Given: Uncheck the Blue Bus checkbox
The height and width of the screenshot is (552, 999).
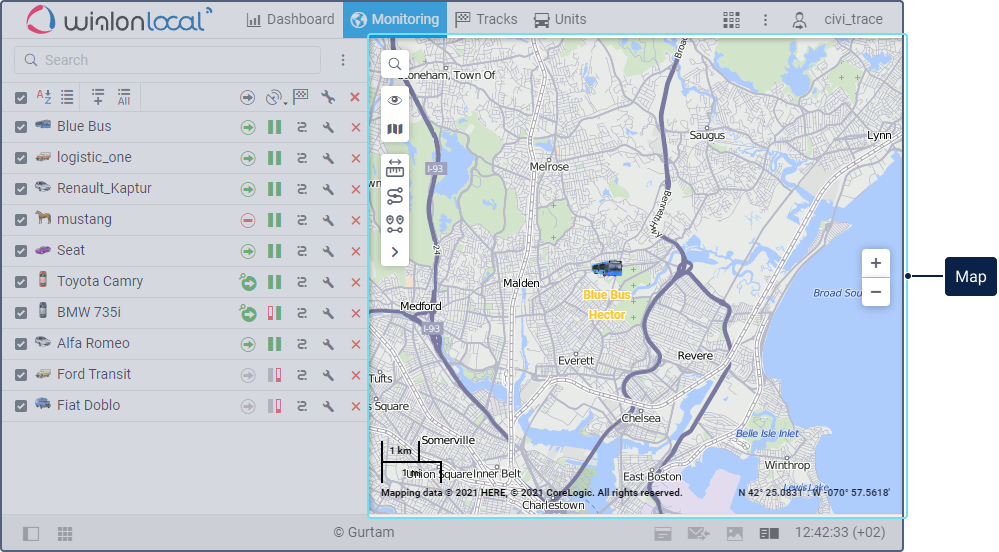Looking at the screenshot, I should (21, 127).
